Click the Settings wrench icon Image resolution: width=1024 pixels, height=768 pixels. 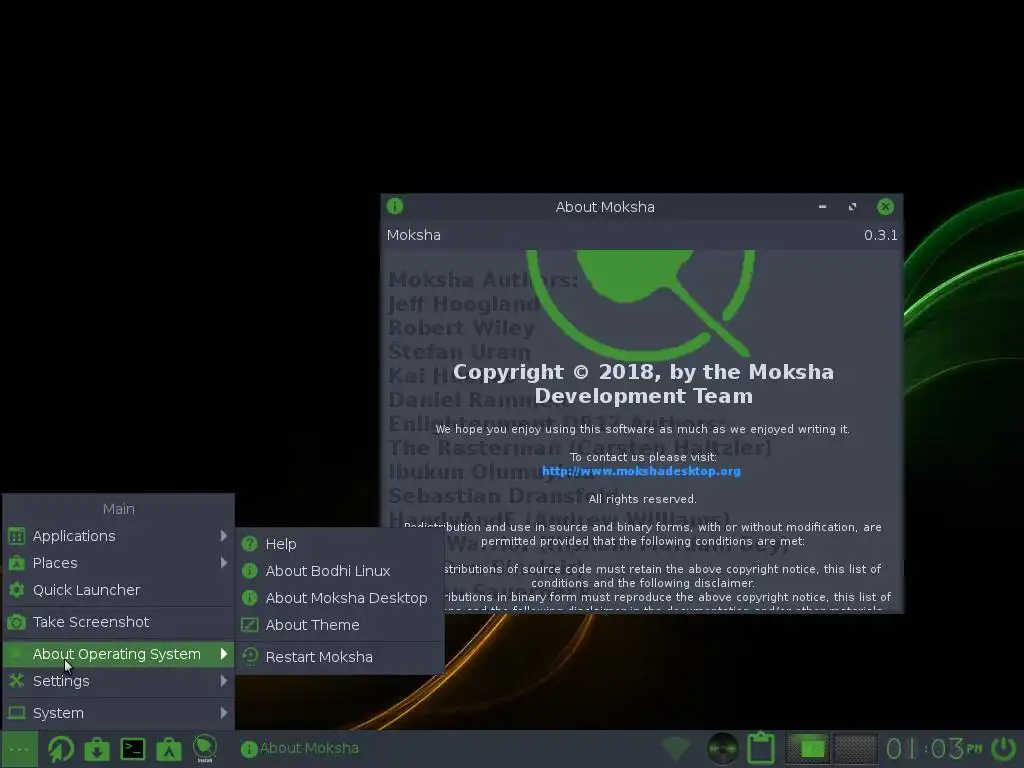click(16, 680)
